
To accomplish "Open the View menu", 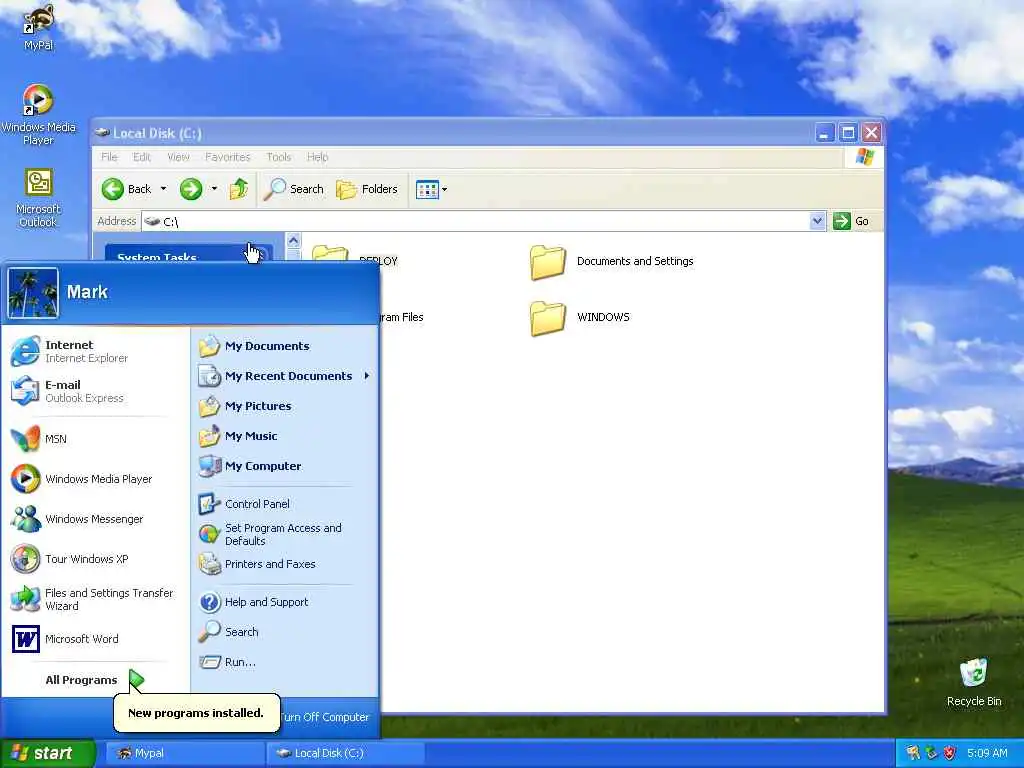I will tap(178, 157).
